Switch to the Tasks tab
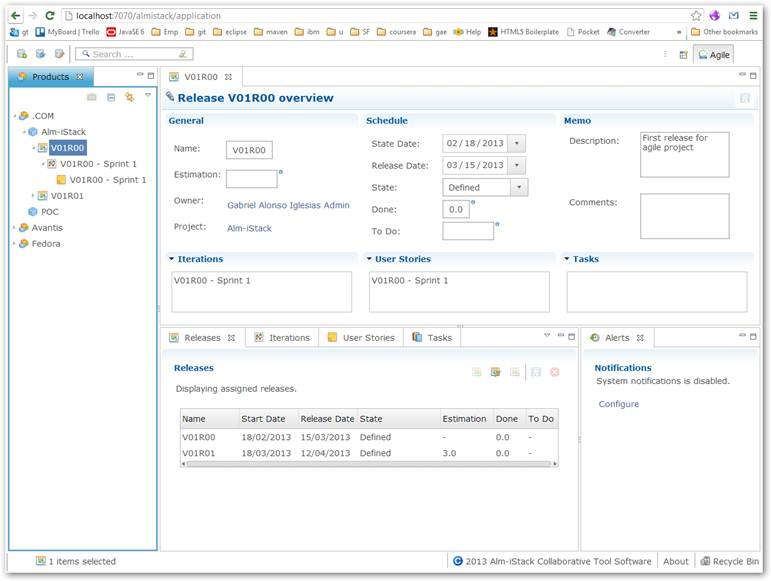The image size is (771, 581). [432, 338]
